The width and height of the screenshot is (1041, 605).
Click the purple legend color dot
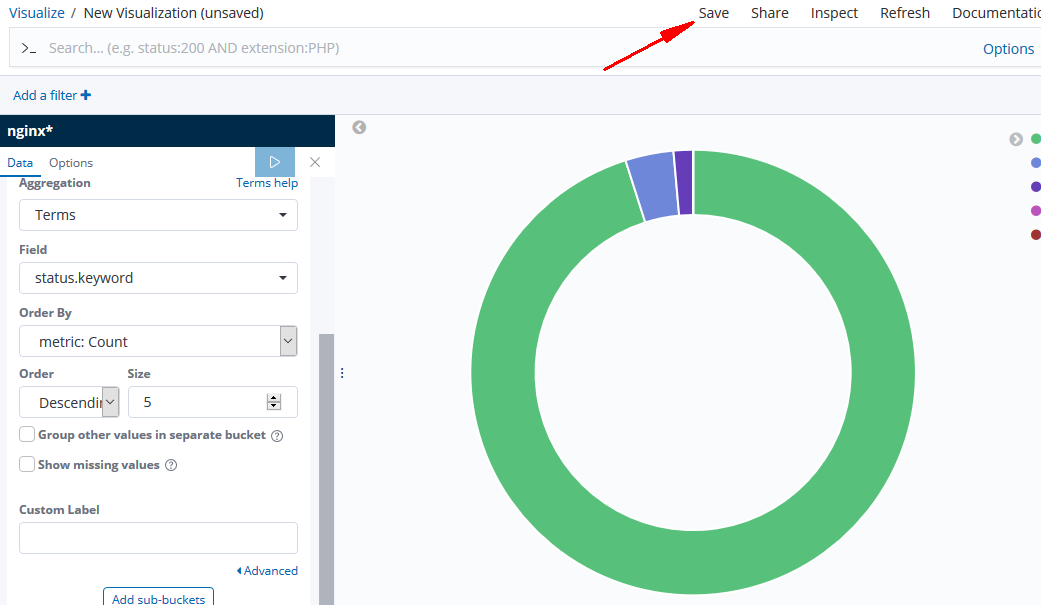(x=1036, y=187)
